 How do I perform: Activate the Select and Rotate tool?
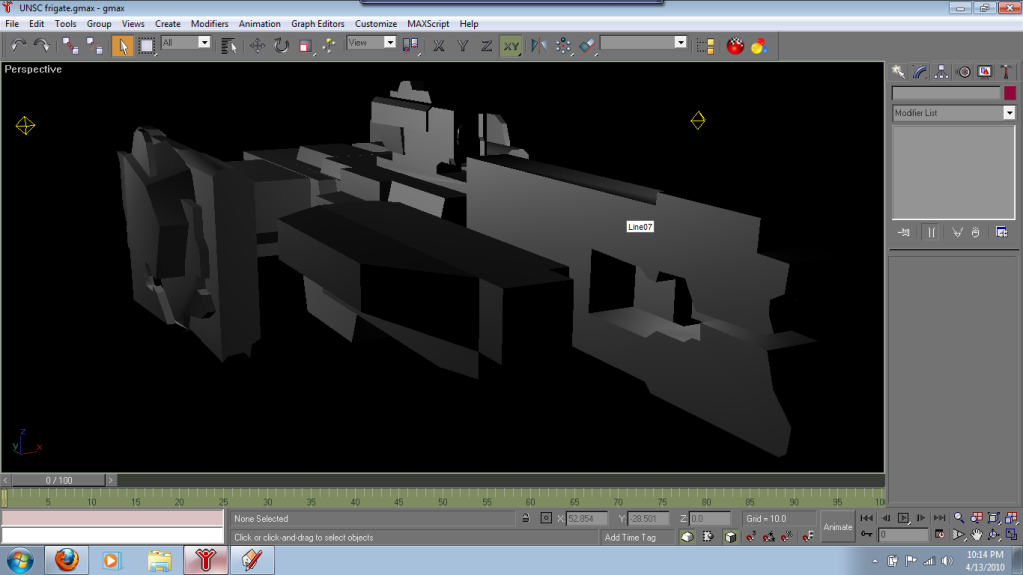[x=281, y=46]
